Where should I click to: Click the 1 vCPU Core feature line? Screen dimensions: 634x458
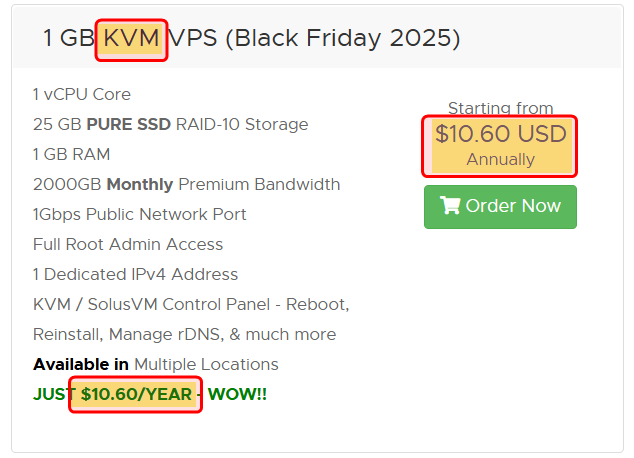[x=82, y=94]
